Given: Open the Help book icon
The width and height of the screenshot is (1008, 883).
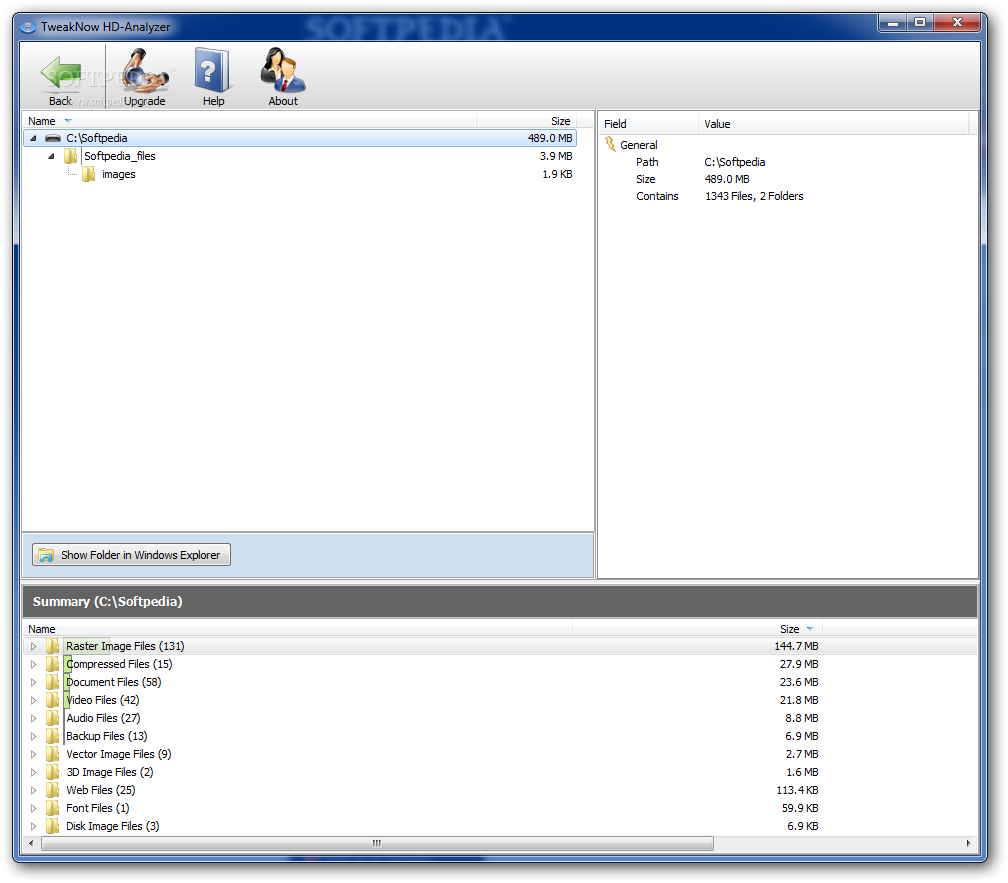Looking at the screenshot, I should pyautogui.click(x=212, y=69).
